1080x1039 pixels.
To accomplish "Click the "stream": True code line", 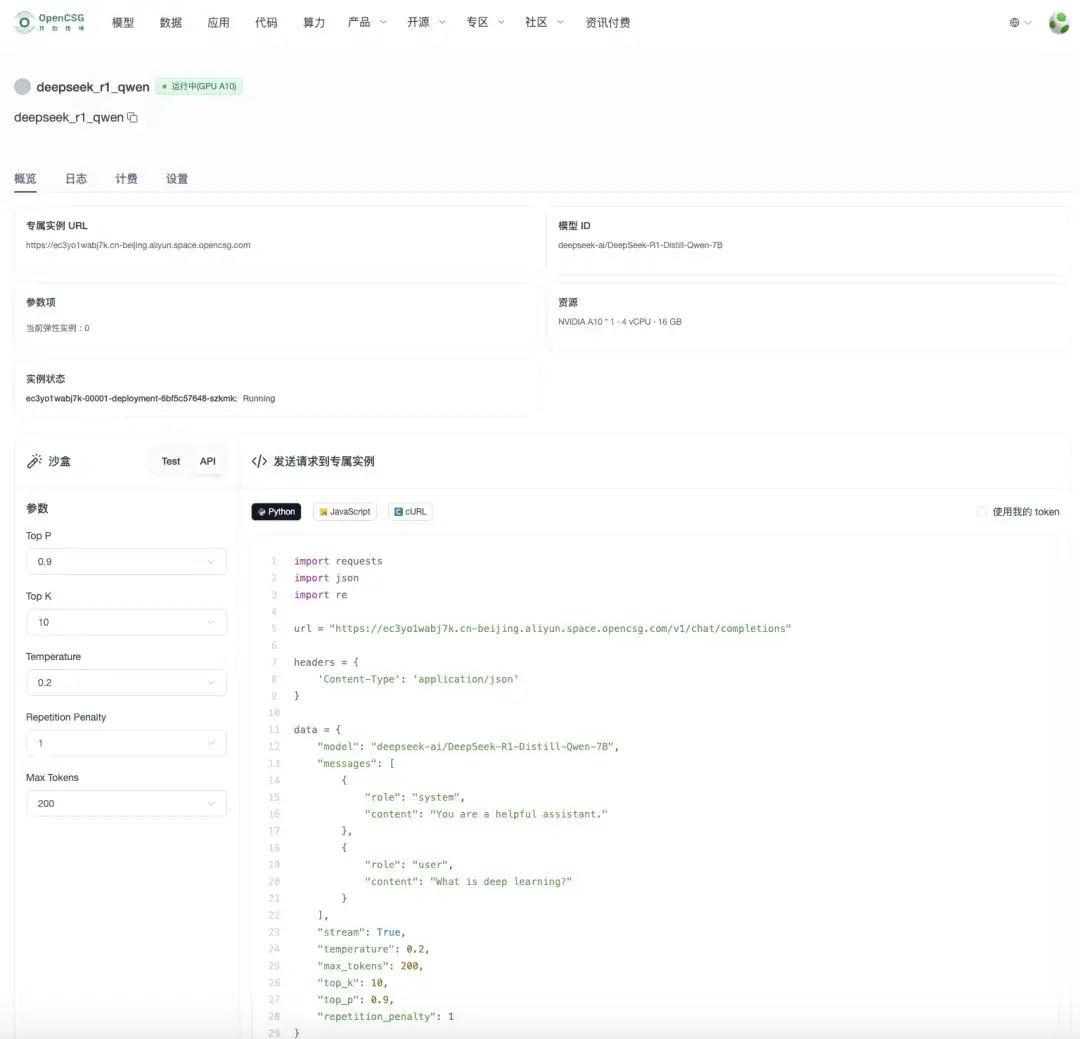I will point(361,932).
